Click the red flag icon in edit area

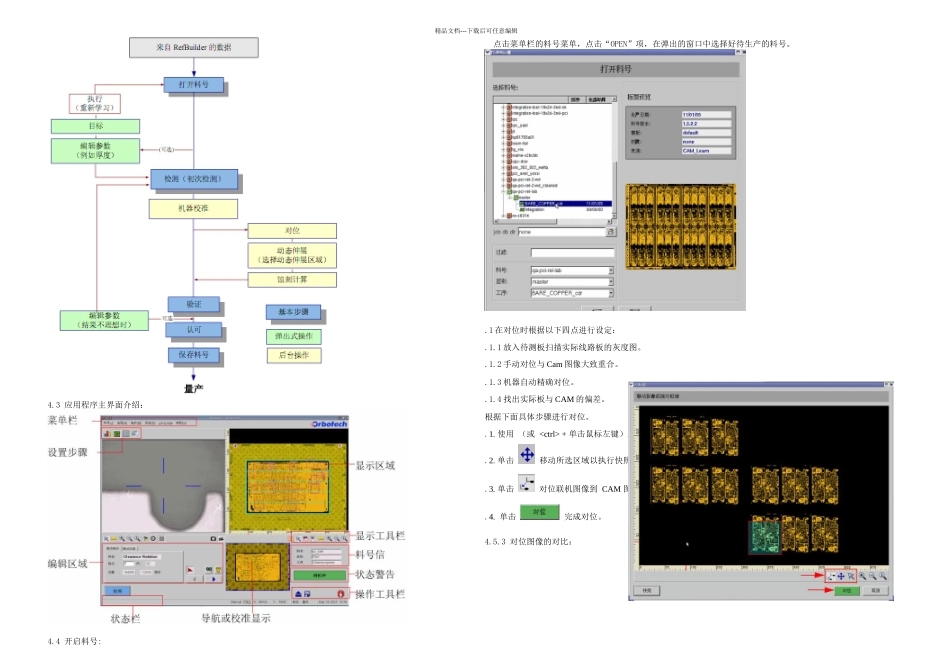pyautogui.click(x=190, y=570)
